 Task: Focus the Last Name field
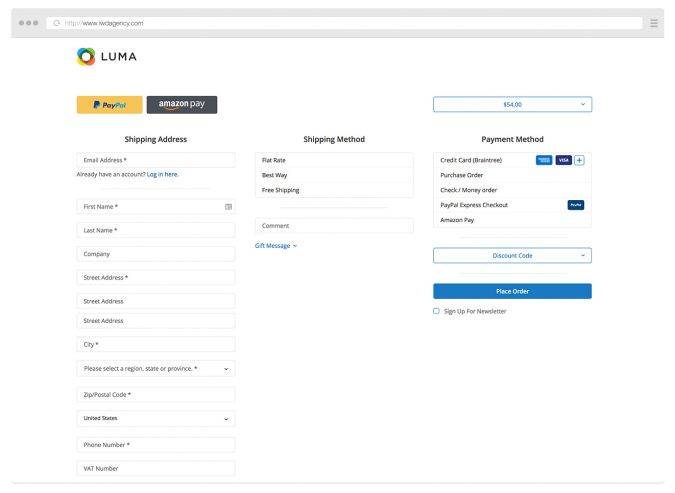(x=156, y=230)
